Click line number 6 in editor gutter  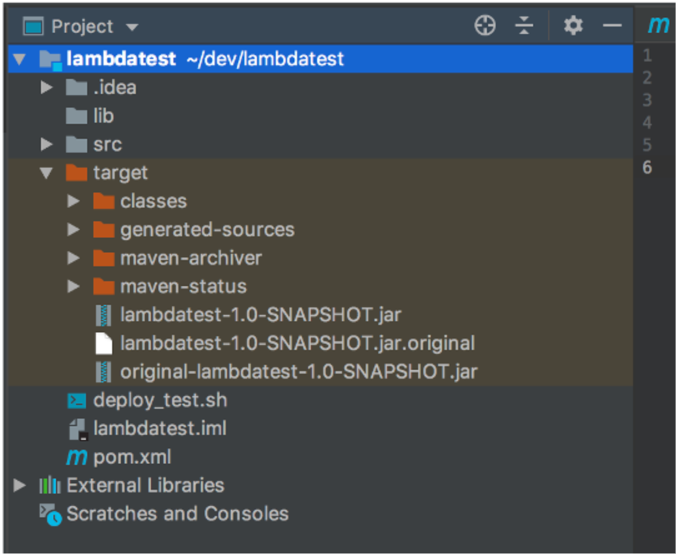click(x=648, y=167)
